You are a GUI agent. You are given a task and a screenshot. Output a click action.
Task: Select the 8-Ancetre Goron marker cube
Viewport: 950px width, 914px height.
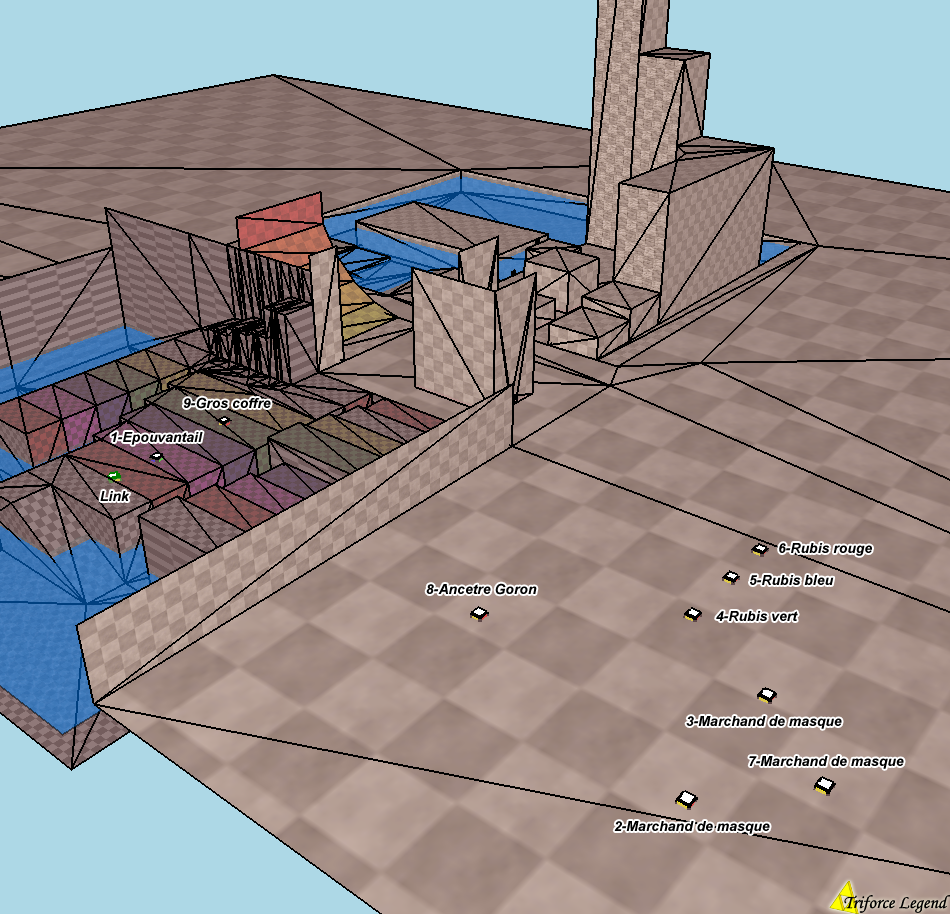(479, 614)
